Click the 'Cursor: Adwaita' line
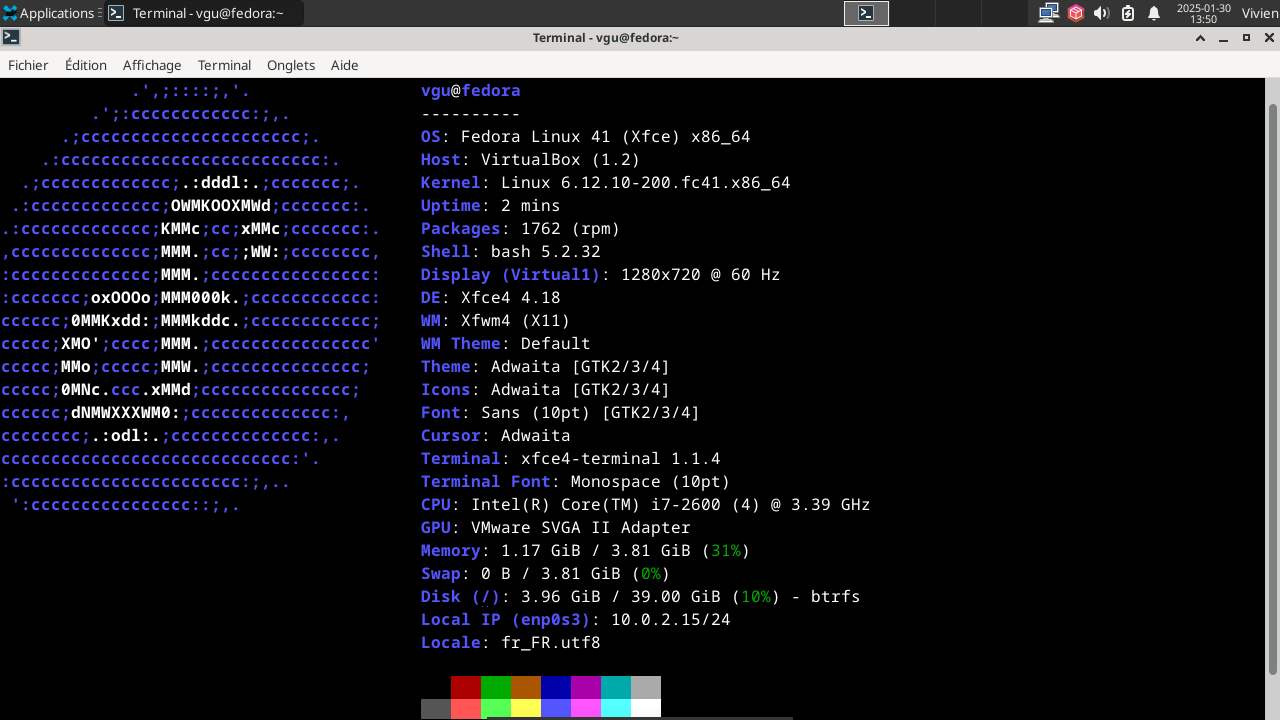This screenshot has width=1280, height=720. [496, 435]
